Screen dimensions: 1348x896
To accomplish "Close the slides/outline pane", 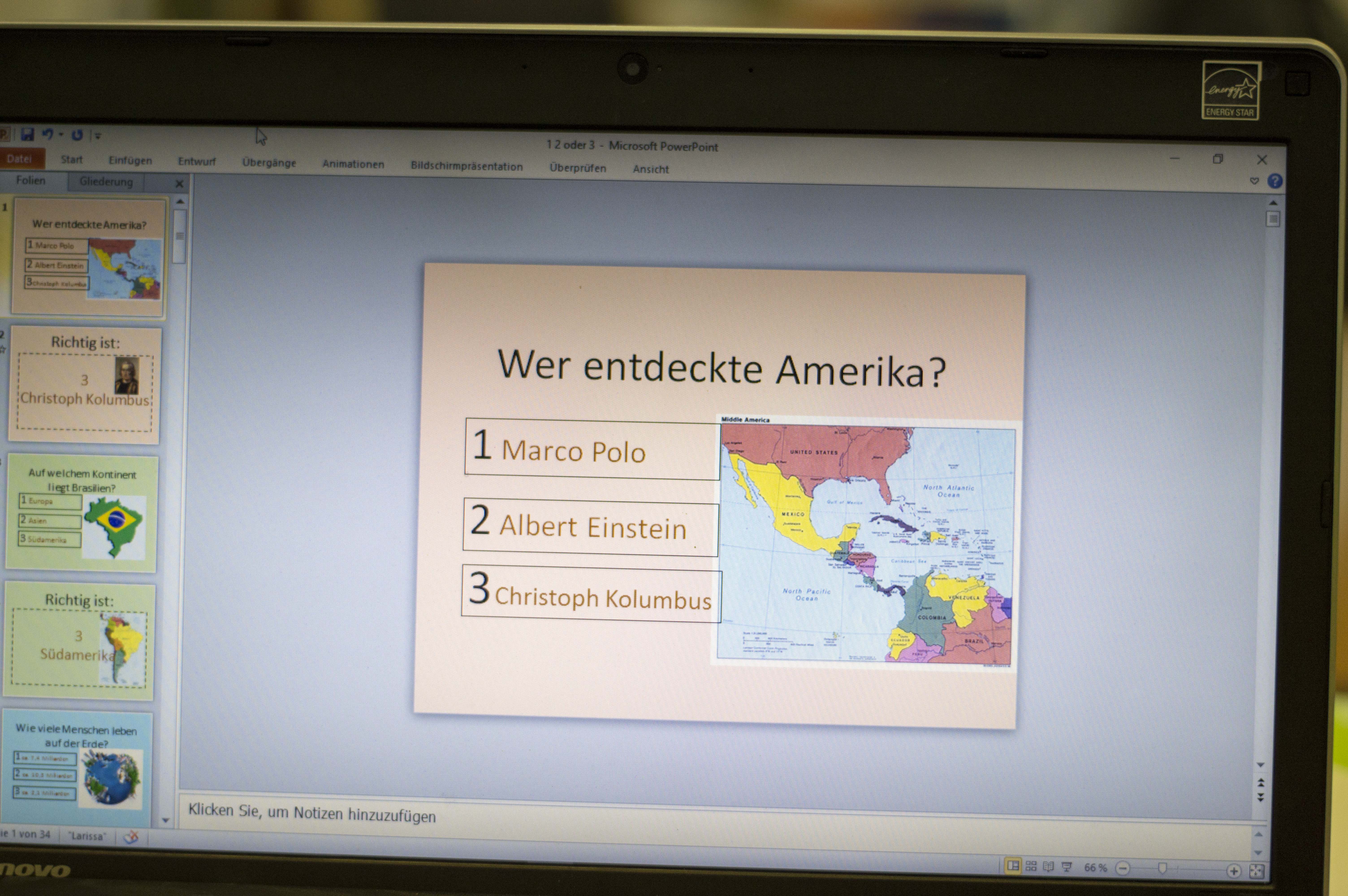I will [179, 184].
